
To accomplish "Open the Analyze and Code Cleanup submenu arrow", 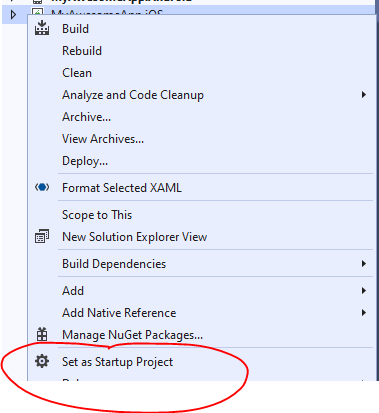I will [x=364, y=95].
